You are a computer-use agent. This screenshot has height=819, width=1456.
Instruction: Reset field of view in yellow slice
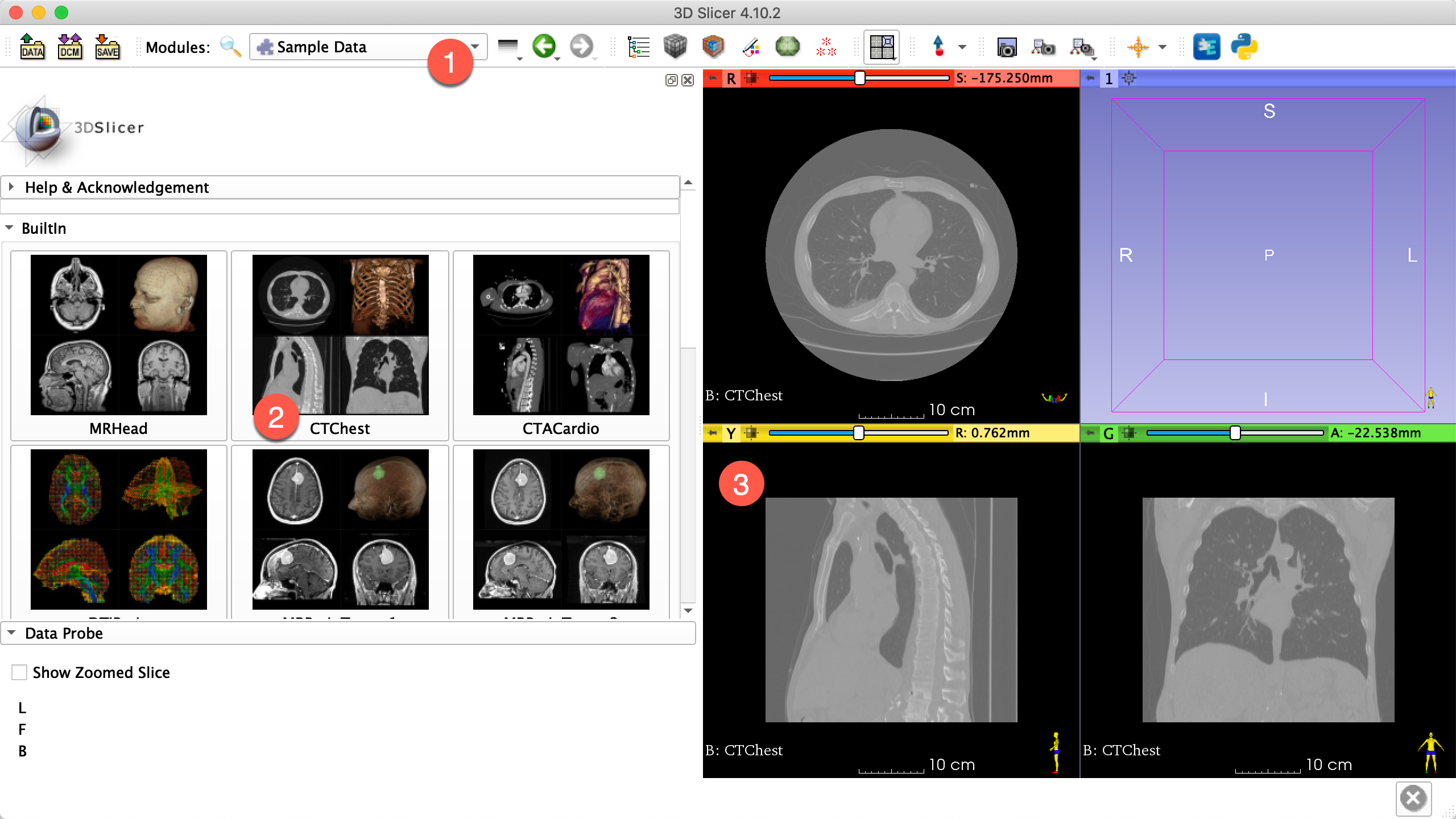pos(751,433)
